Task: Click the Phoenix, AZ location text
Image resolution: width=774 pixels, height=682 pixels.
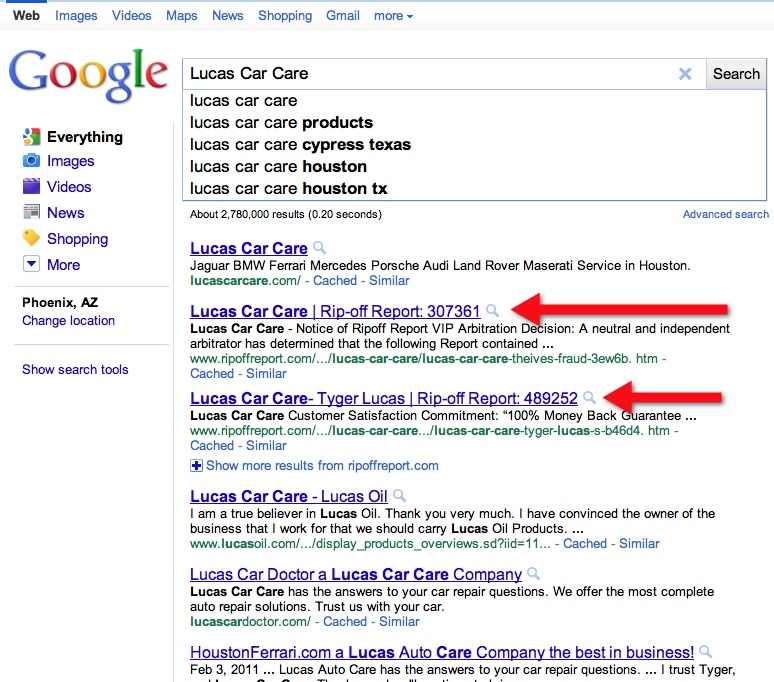Action: [60, 303]
